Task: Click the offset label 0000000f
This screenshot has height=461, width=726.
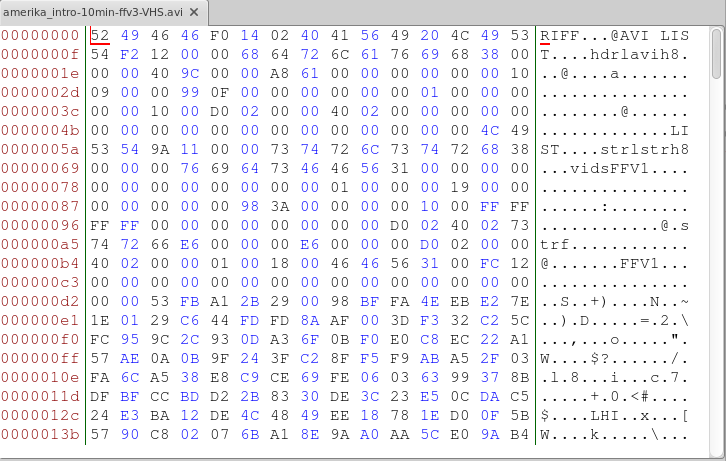Action: point(42,55)
